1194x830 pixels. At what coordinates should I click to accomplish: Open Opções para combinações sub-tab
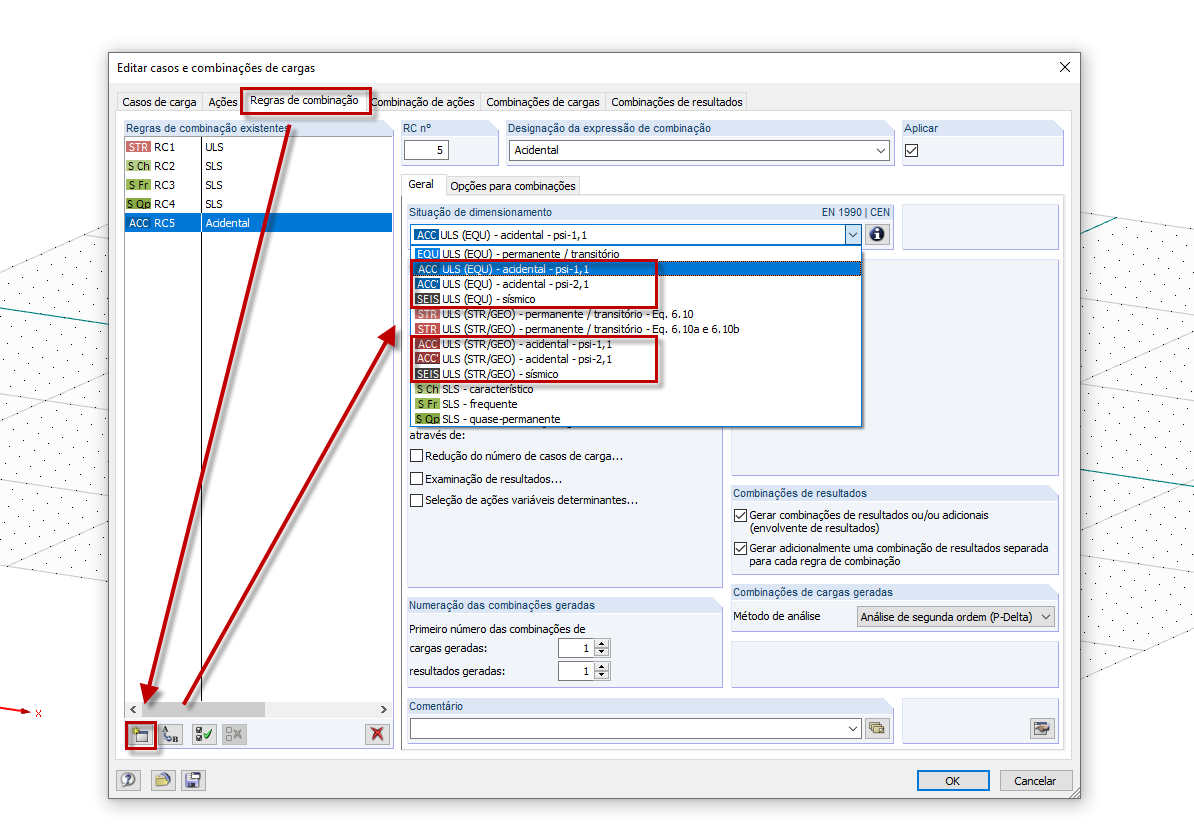coord(512,186)
